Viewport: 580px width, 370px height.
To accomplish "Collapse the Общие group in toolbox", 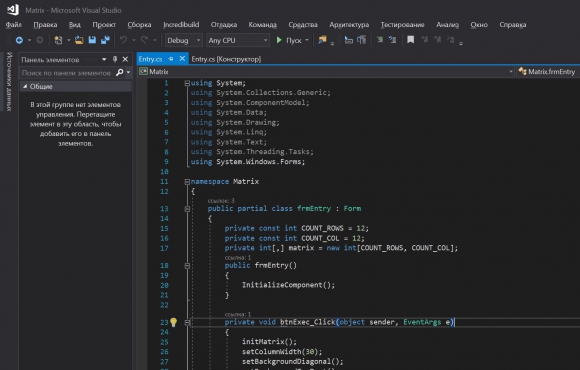I will click(x=25, y=86).
